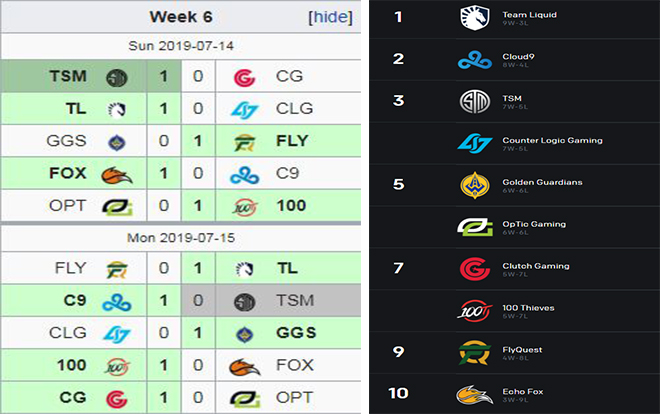Click the FOX logo in FOX vs C9 match
This screenshot has width=660, height=414.
(x=117, y=173)
